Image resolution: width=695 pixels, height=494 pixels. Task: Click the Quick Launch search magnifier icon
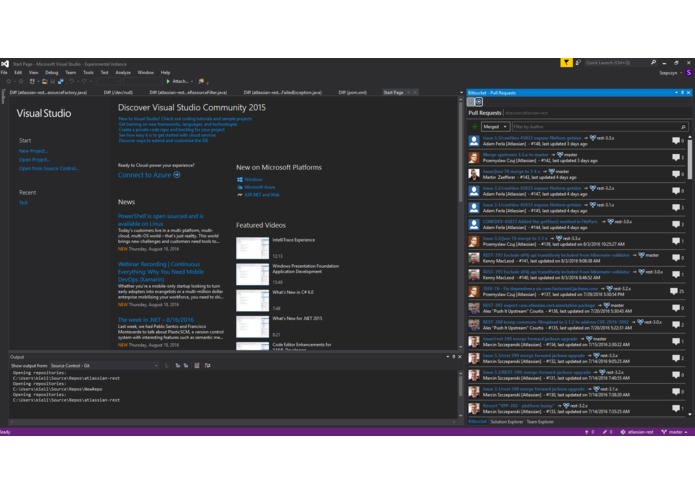(x=653, y=63)
